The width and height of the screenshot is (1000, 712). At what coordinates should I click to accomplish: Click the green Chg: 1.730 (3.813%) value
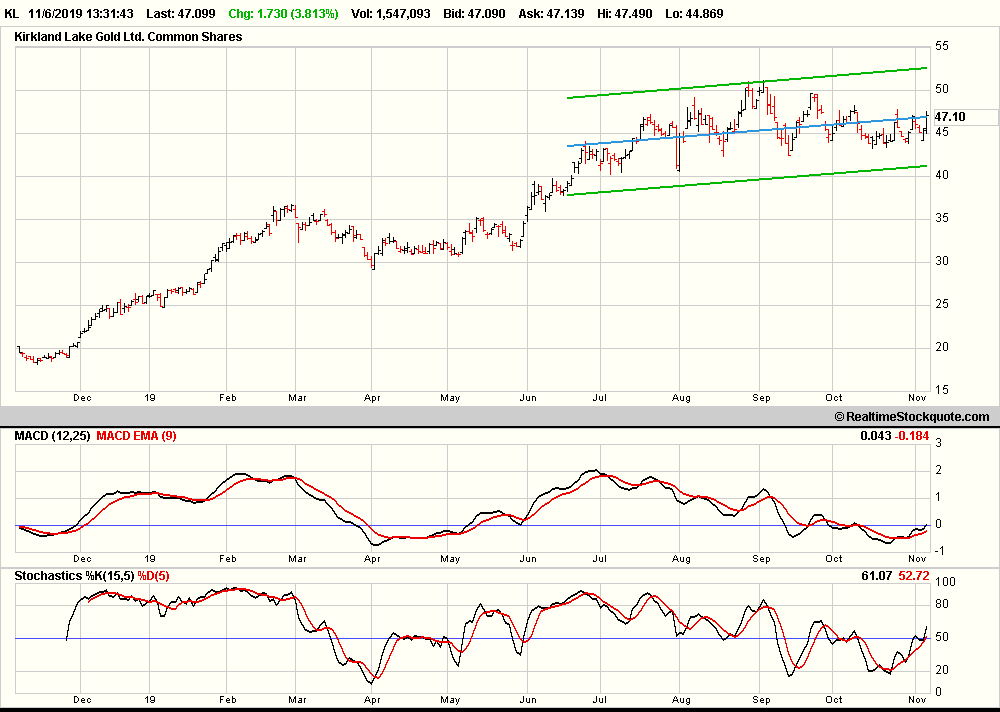[283, 13]
